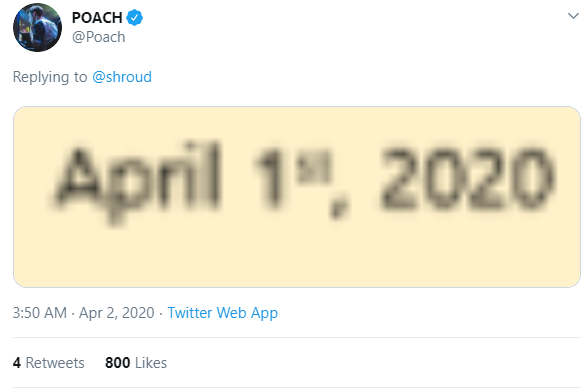Click the blue verified badge beside POACH

(134, 18)
